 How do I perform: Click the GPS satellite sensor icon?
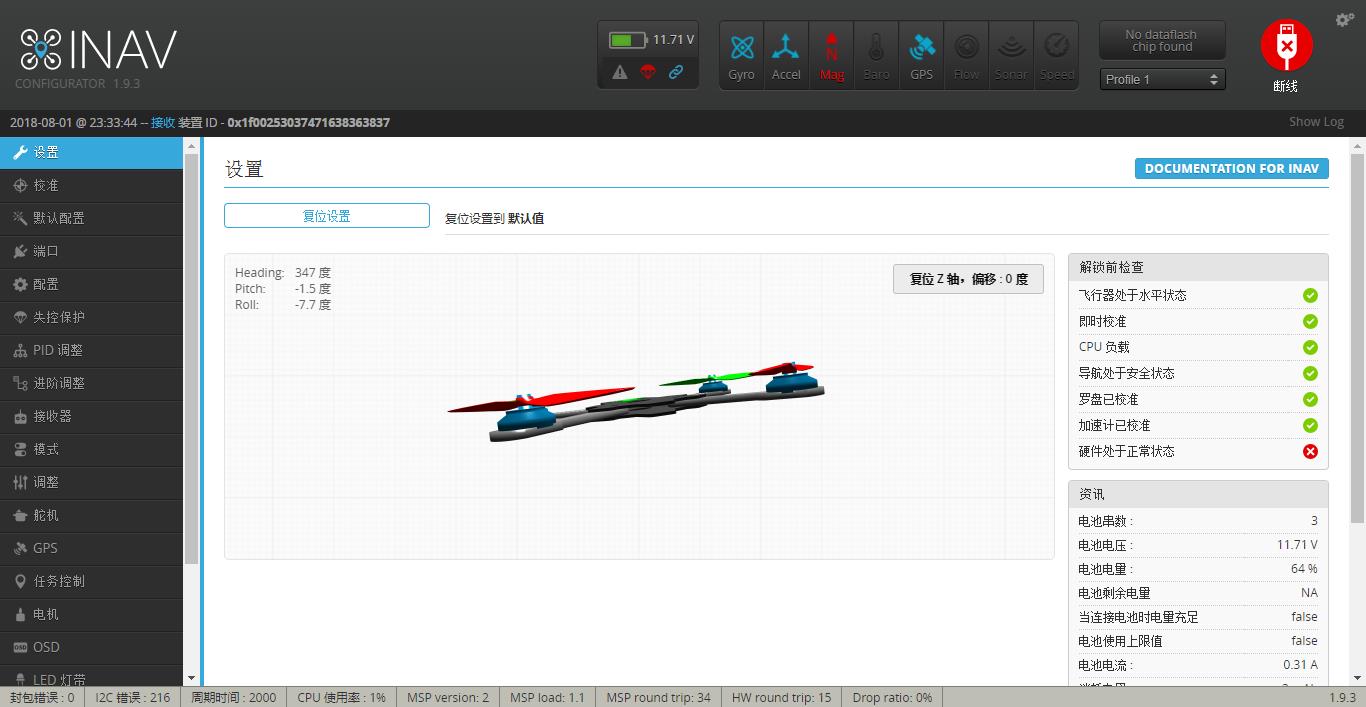(921, 55)
